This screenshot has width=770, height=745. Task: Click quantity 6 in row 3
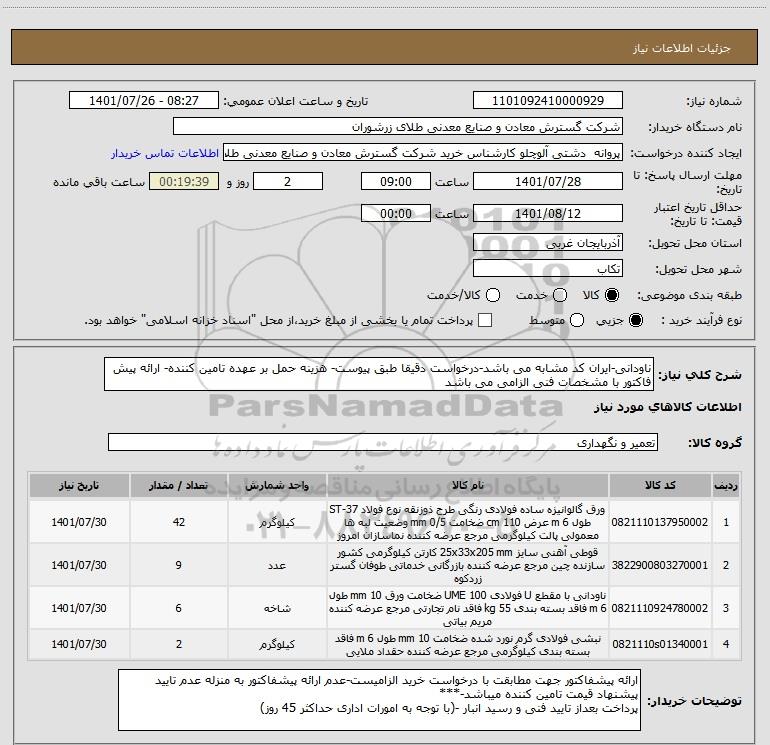tap(179, 608)
